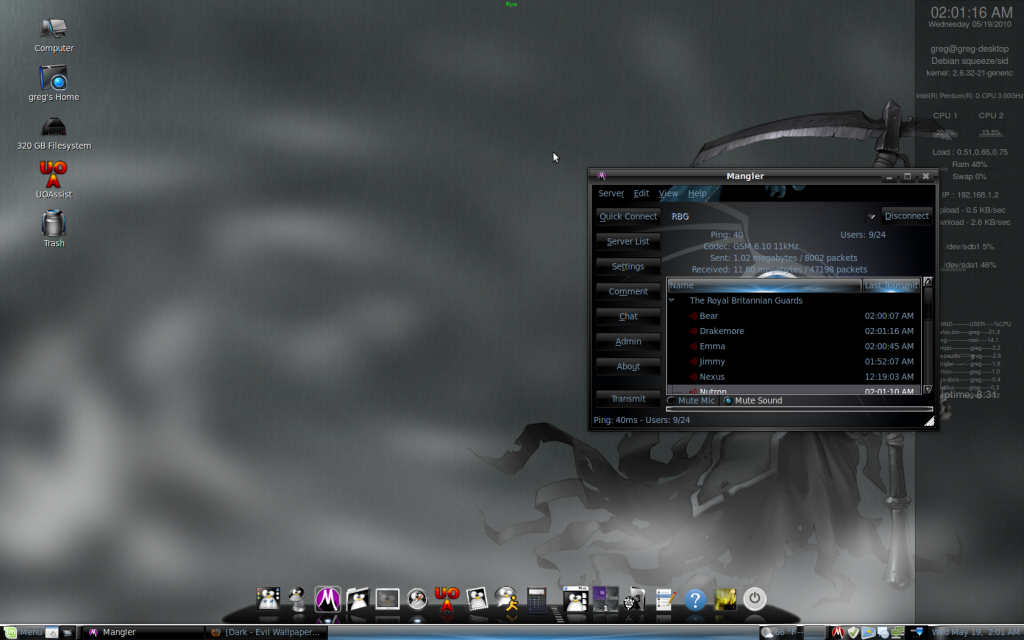Open the Trash on the desktop
1024x640 pixels.
coord(54,229)
